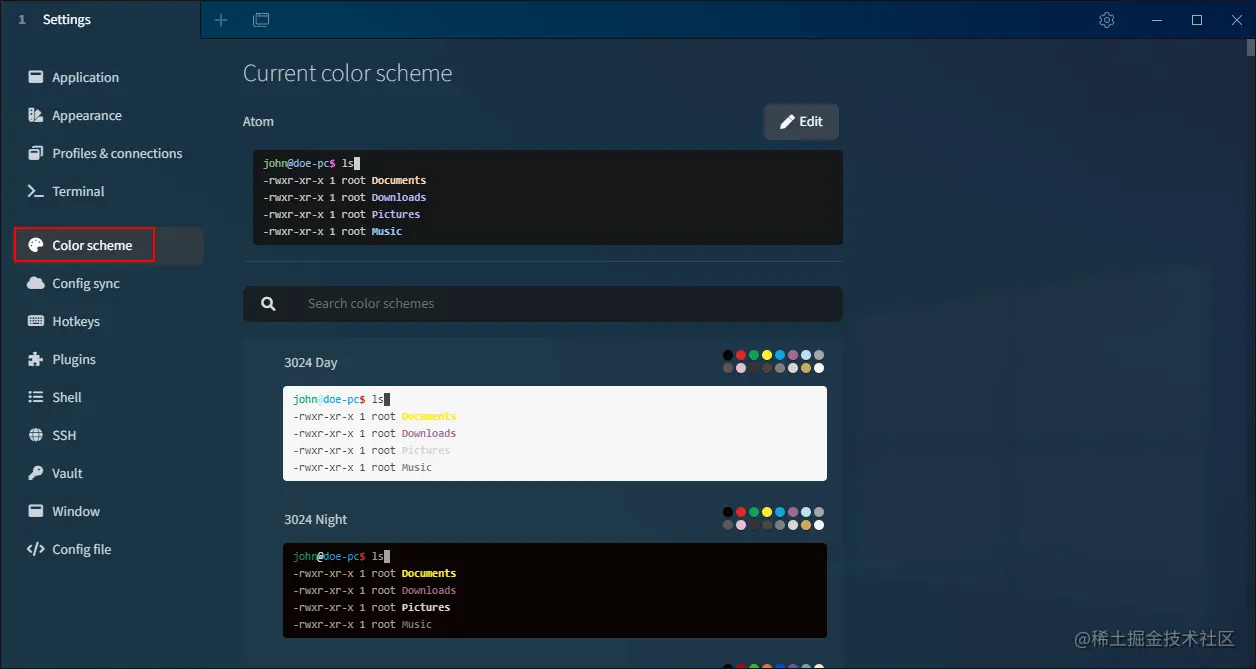Screen dimensions: 1256x669
Task: Click the Hotkeys keyboard icon
Action: pos(35,321)
